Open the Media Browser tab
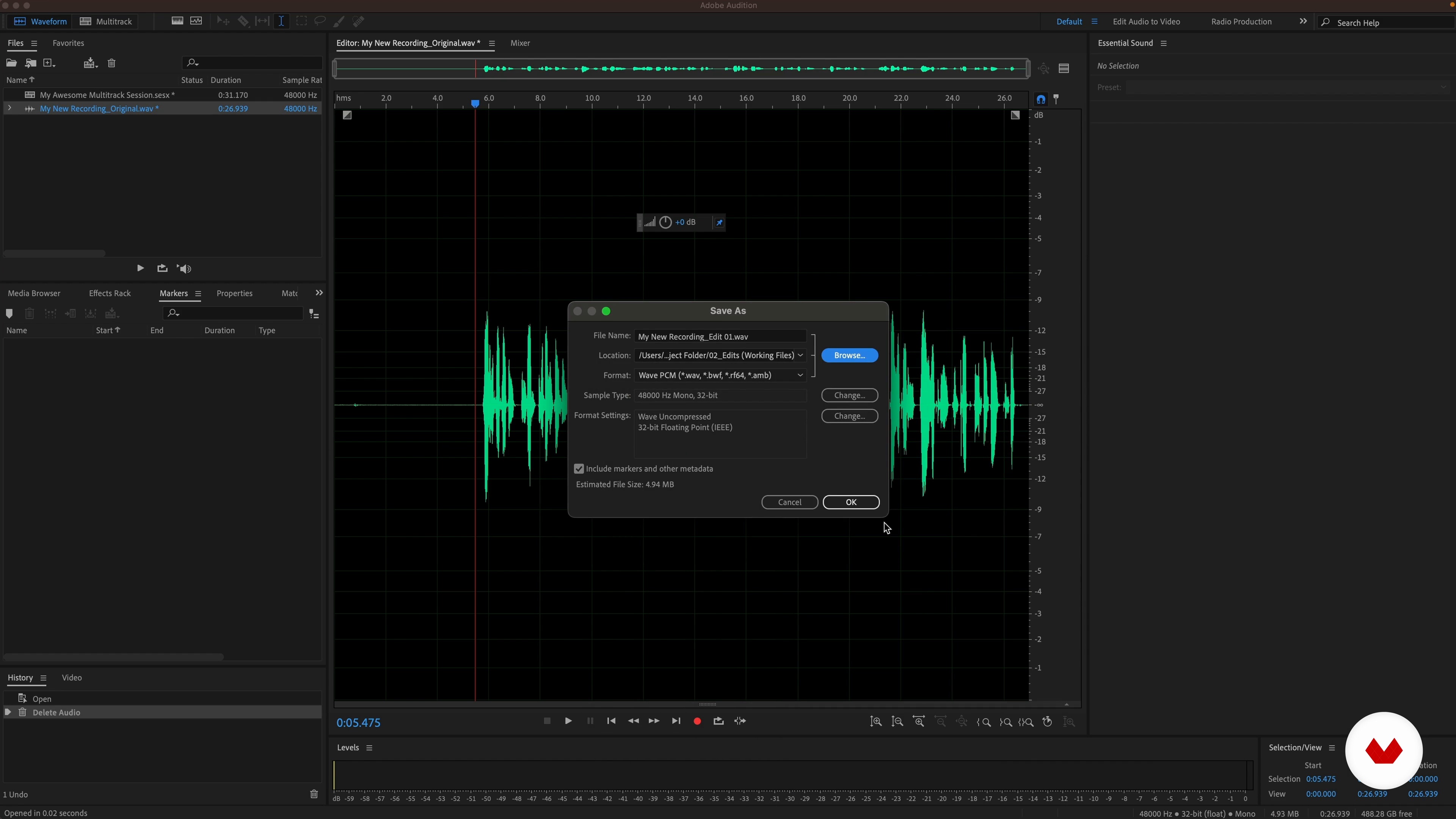This screenshot has height=819, width=1456. click(34, 293)
